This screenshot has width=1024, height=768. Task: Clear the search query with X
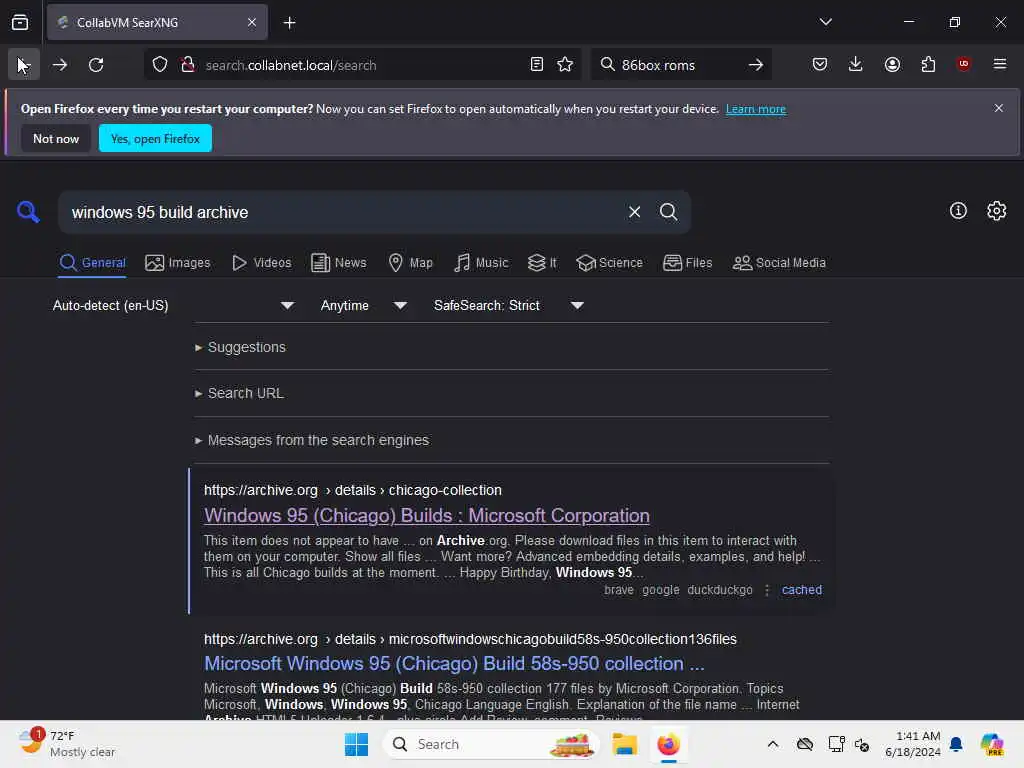pos(634,212)
